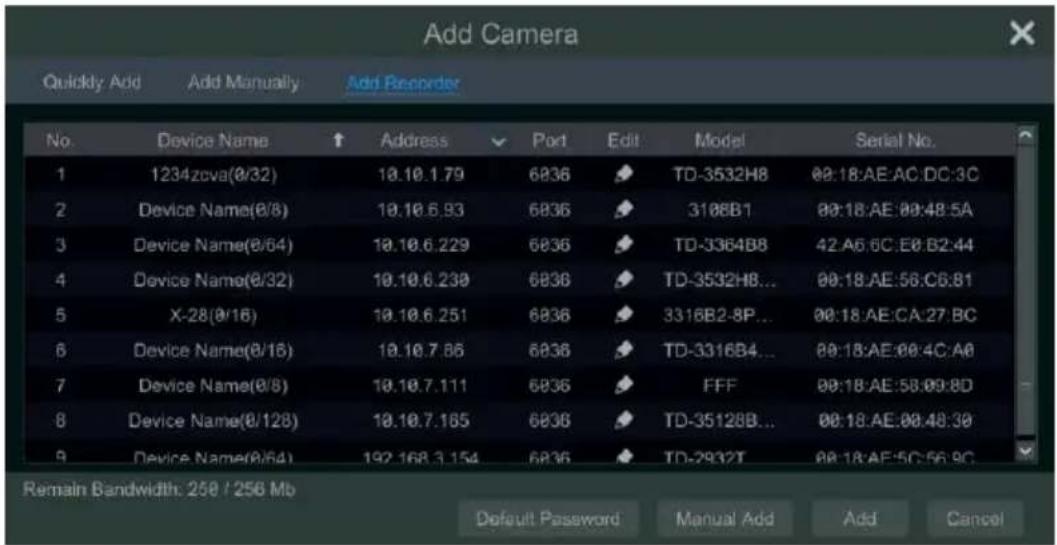Image resolution: width=1057 pixels, height=545 pixels.
Task: Select address 10.10.7.86
Action: [421, 351]
